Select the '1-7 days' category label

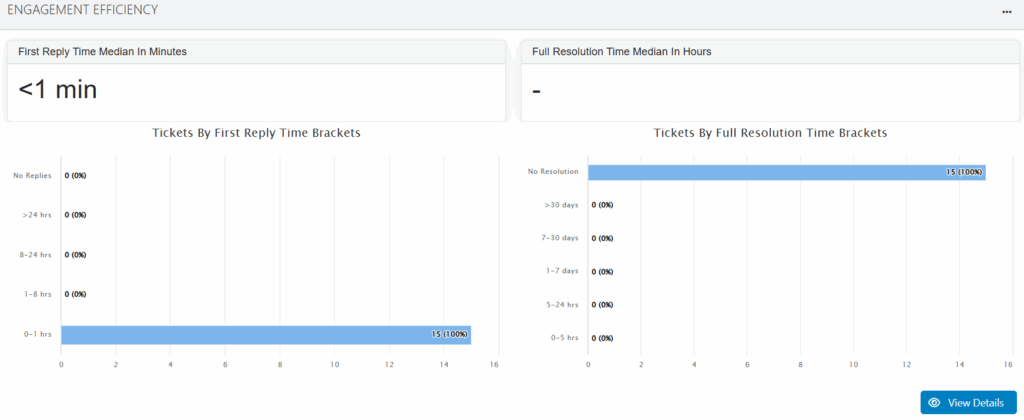(x=561, y=271)
